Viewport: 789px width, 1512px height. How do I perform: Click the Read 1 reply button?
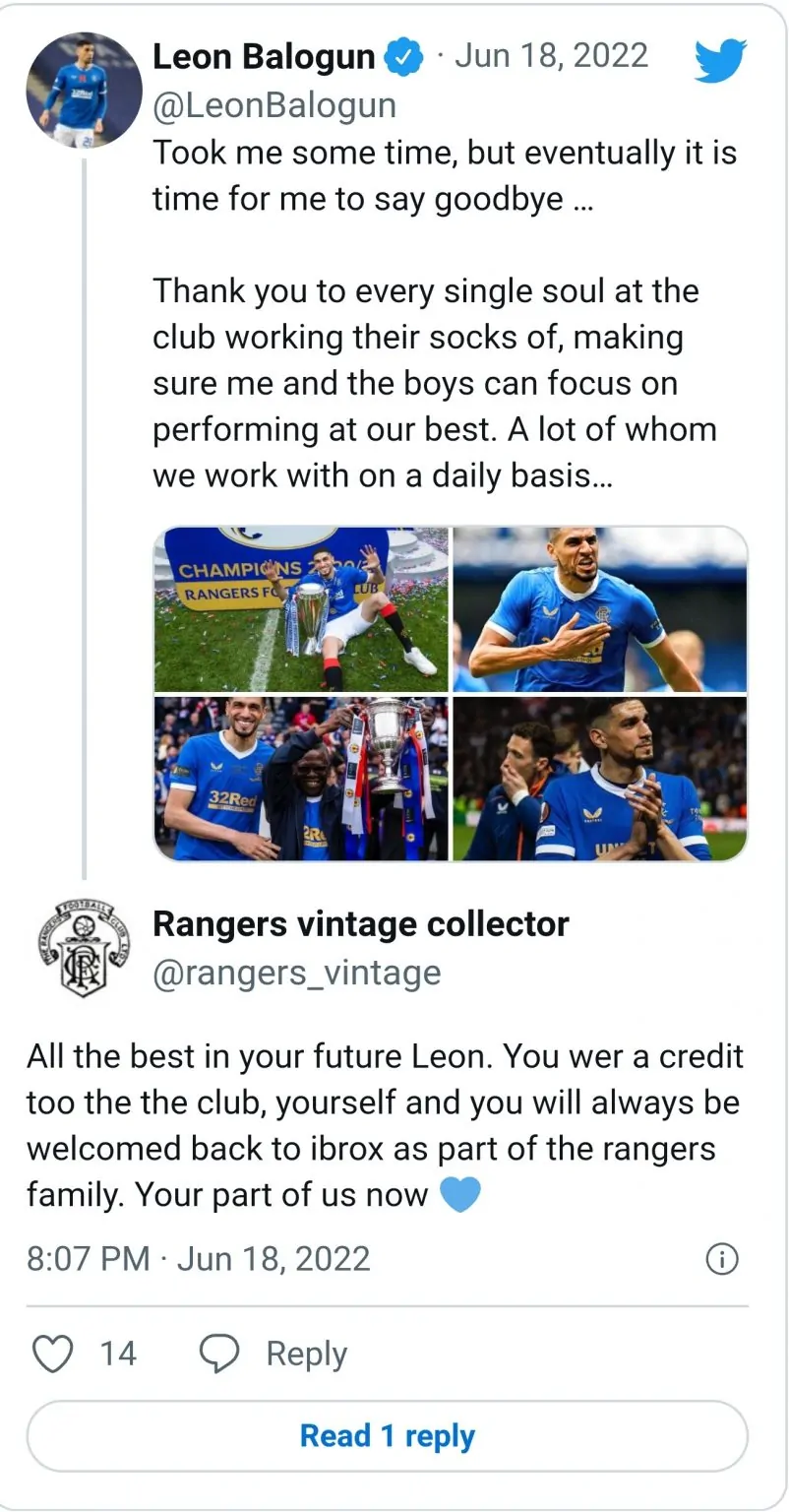387,1436
